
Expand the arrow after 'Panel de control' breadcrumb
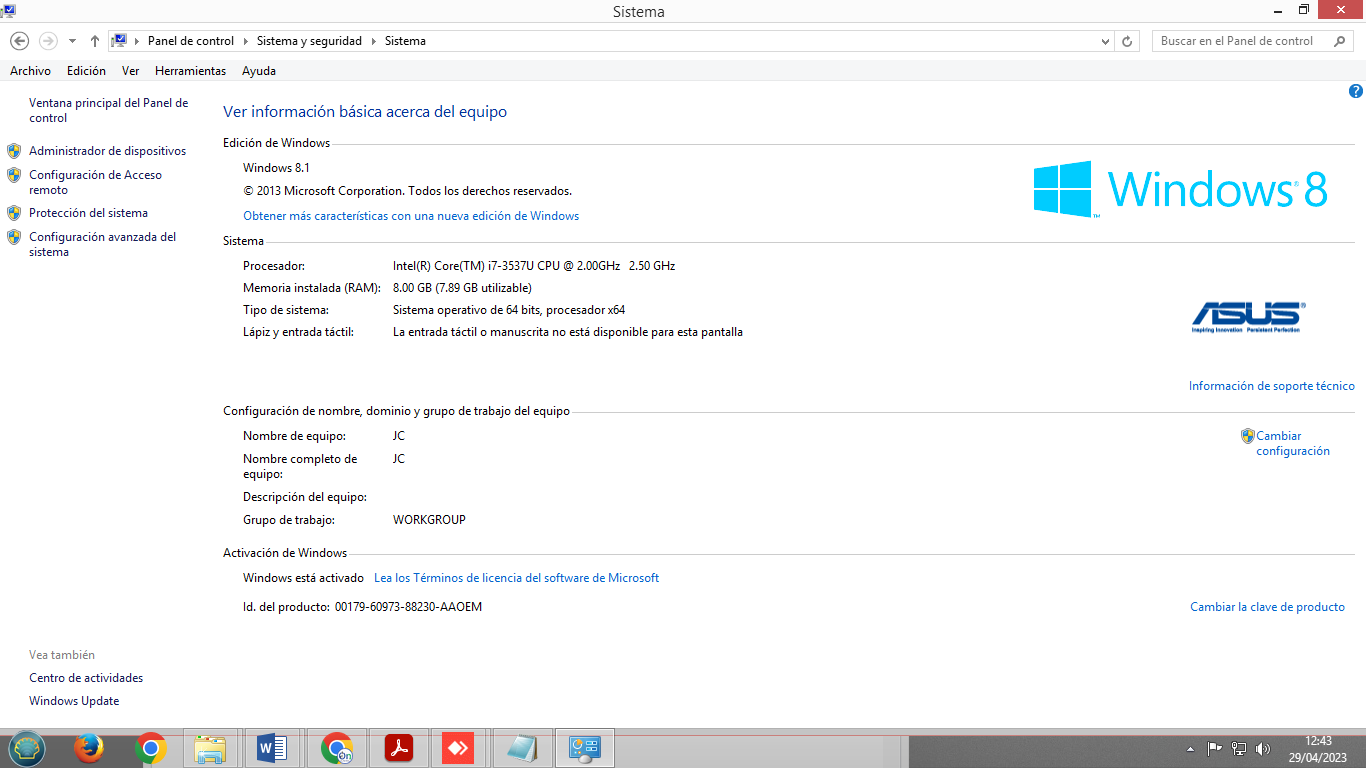coord(246,41)
